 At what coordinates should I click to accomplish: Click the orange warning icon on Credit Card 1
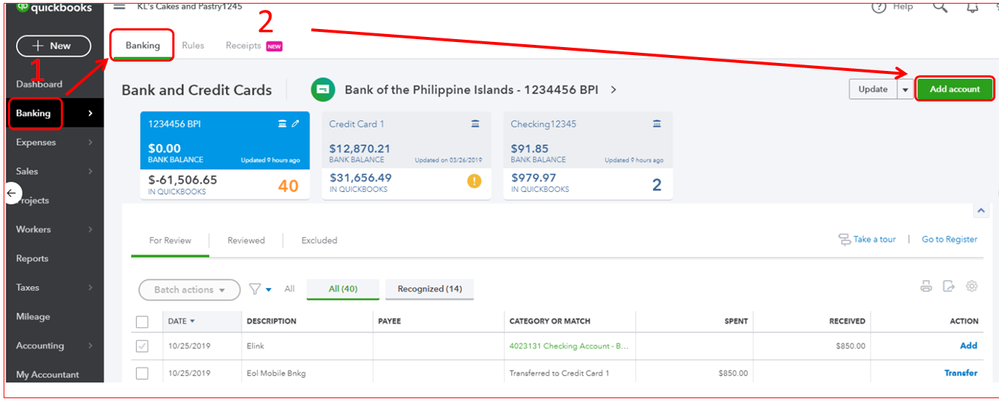pos(475,181)
